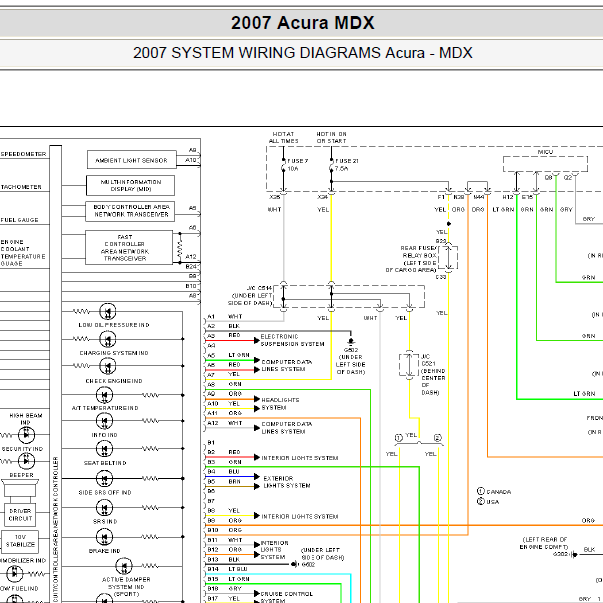Click the HOT IN ON OR START label
This screenshot has width=603, height=603.
tap(331, 137)
